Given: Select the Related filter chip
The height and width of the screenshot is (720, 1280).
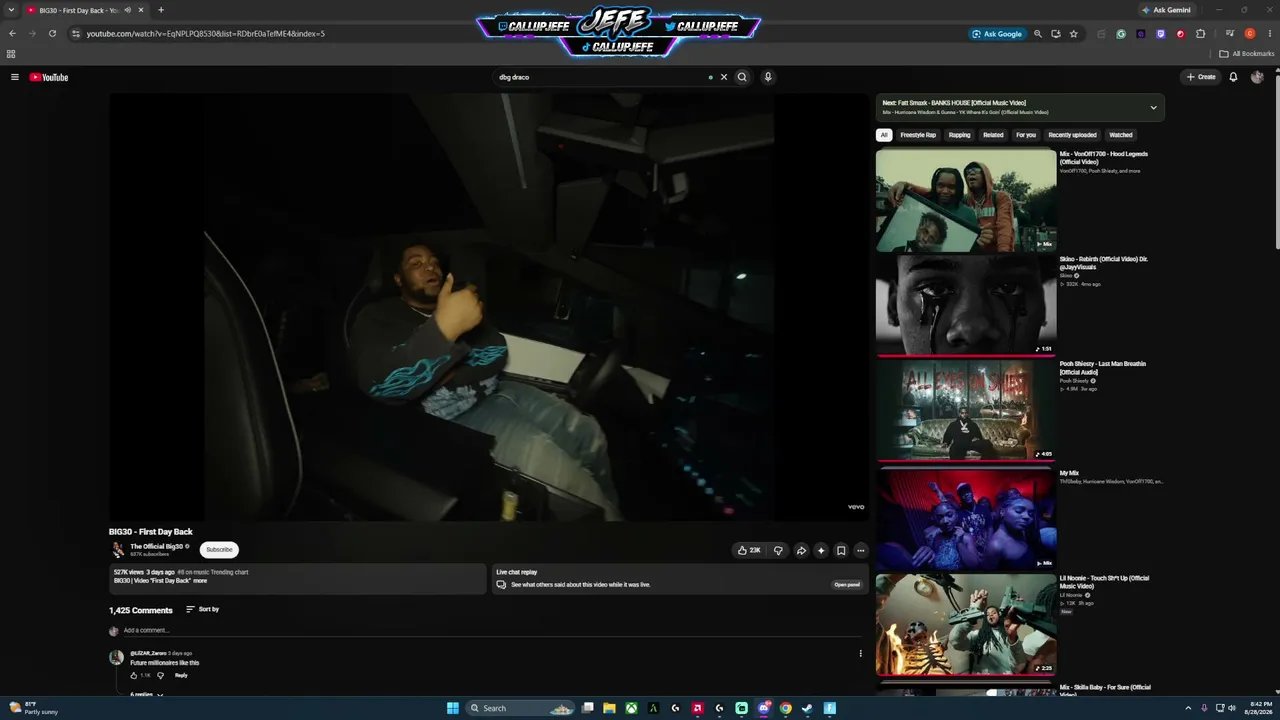Looking at the screenshot, I should (x=993, y=135).
